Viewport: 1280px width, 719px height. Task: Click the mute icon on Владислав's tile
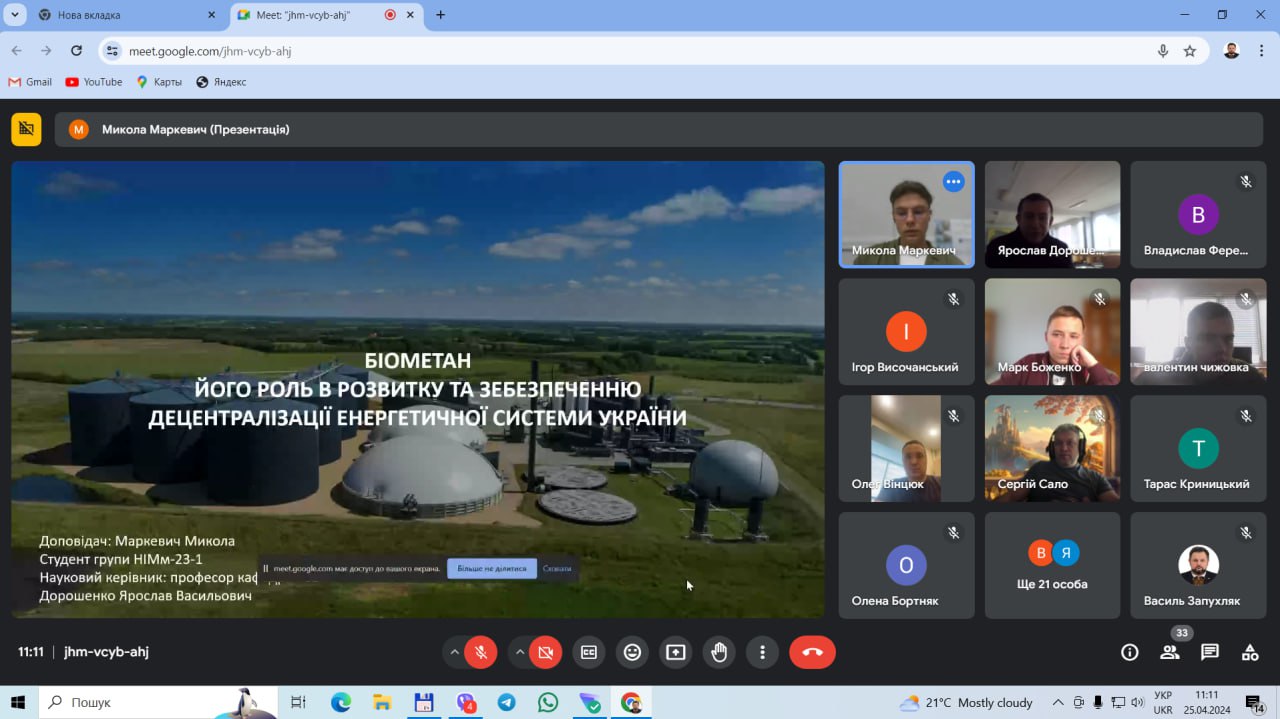coord(1245,181)
